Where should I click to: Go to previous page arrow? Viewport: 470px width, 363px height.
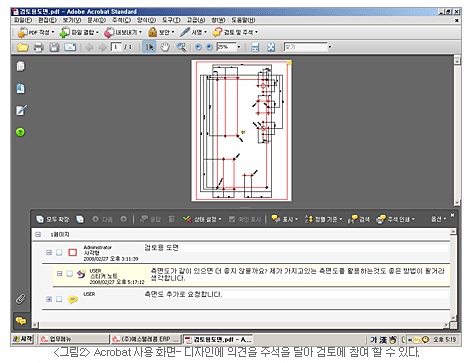[x=89, y=47]
